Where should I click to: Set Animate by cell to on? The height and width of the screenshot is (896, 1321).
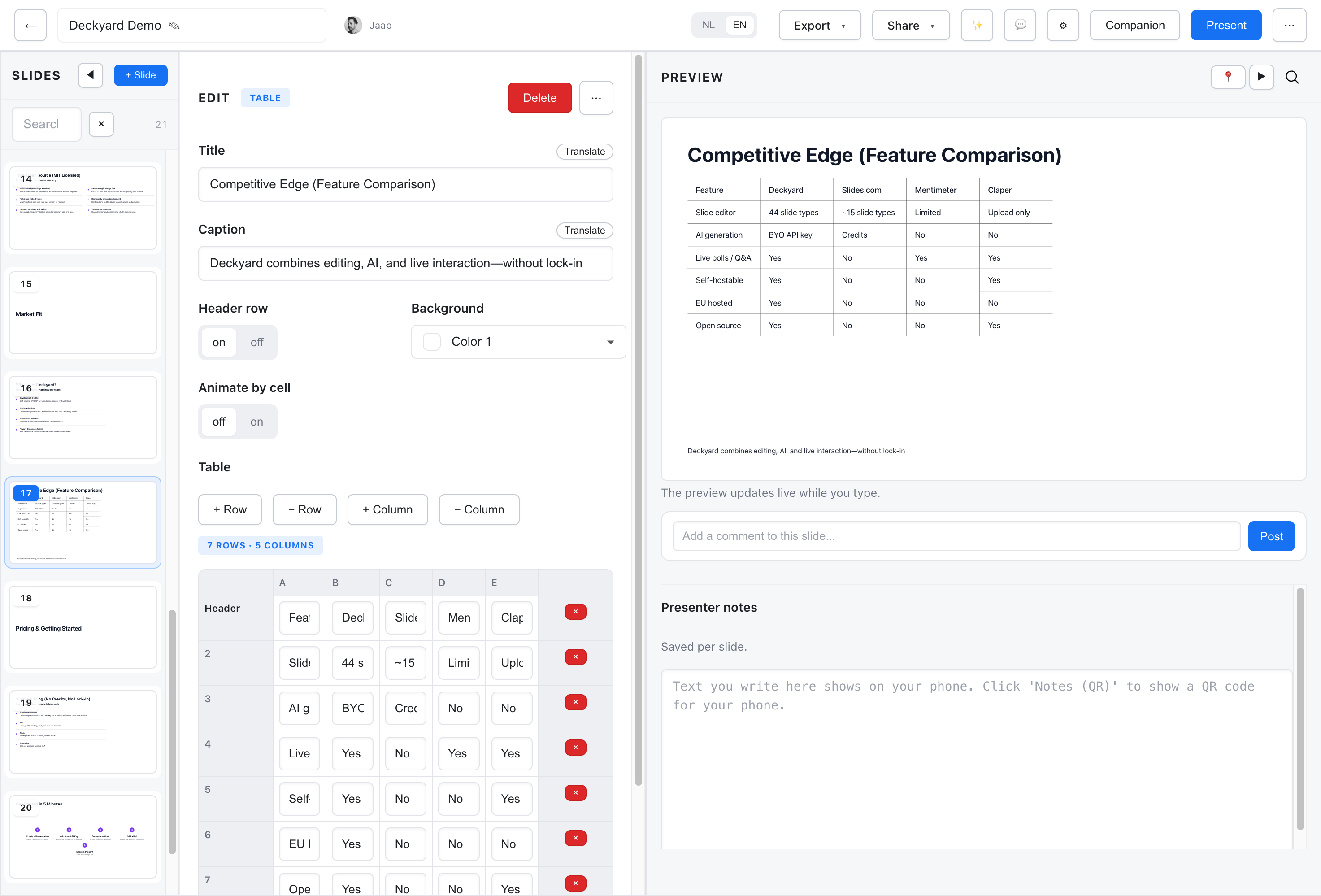[257, 422]
